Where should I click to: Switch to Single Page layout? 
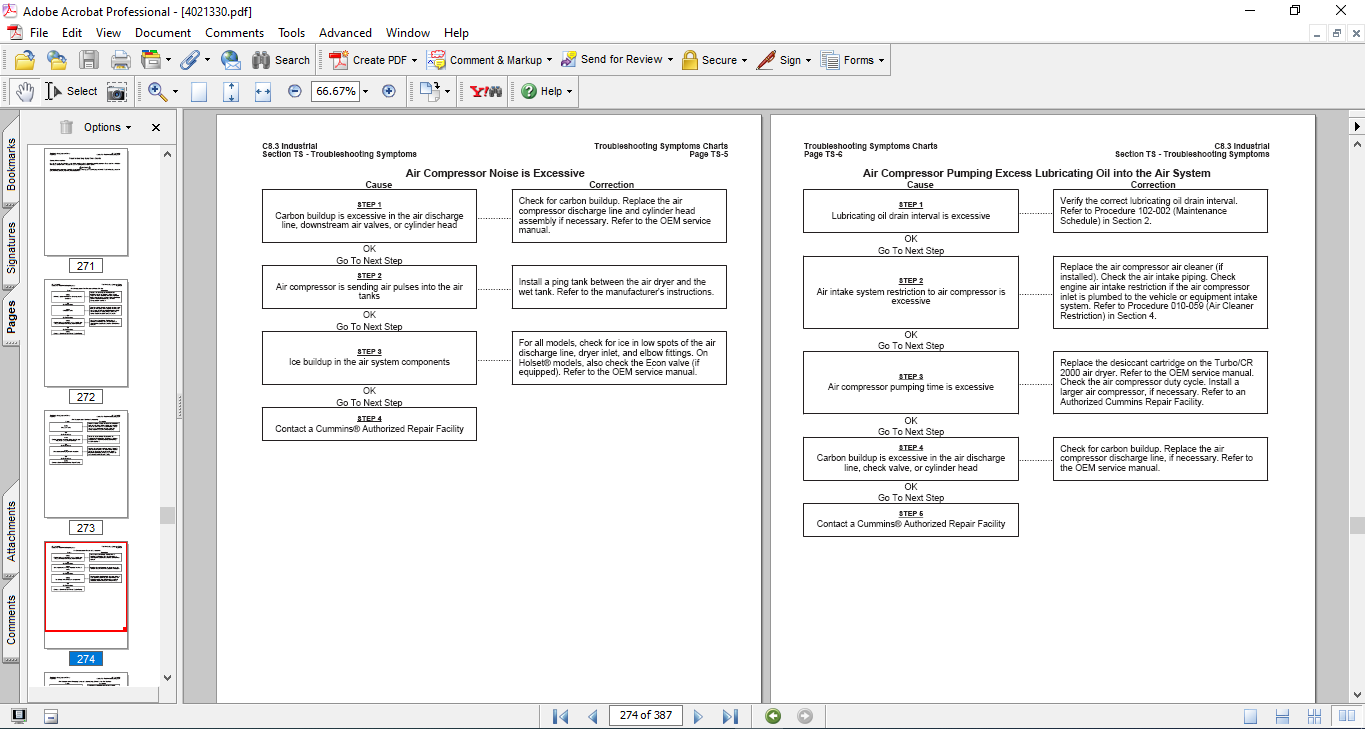(x=1250, y=716)
